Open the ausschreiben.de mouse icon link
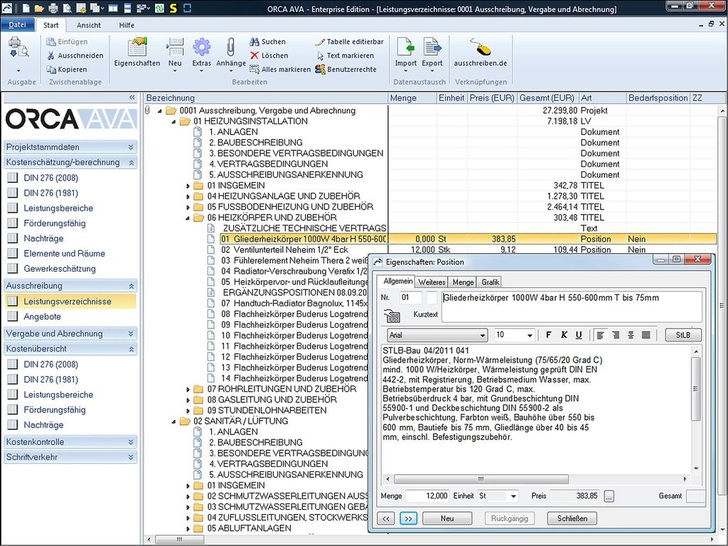The width and height of the screenshot is (728, 546). pos(480,52)
